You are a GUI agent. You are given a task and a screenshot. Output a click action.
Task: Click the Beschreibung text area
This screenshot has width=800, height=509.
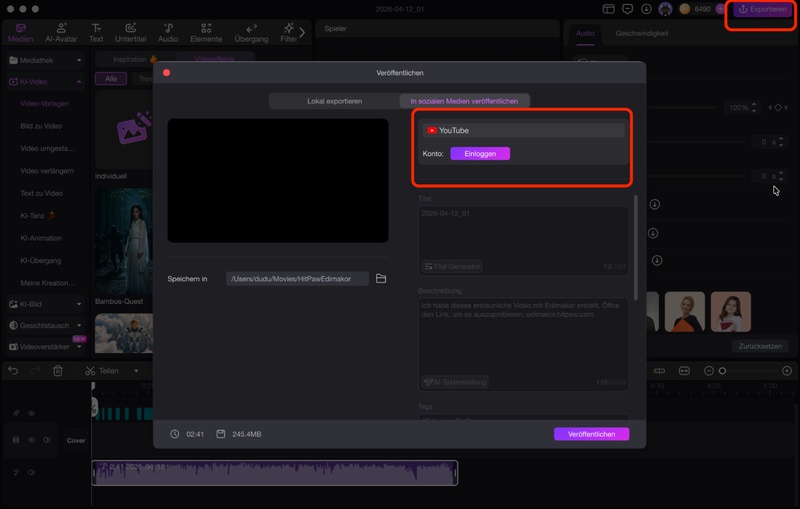point(523,344)
